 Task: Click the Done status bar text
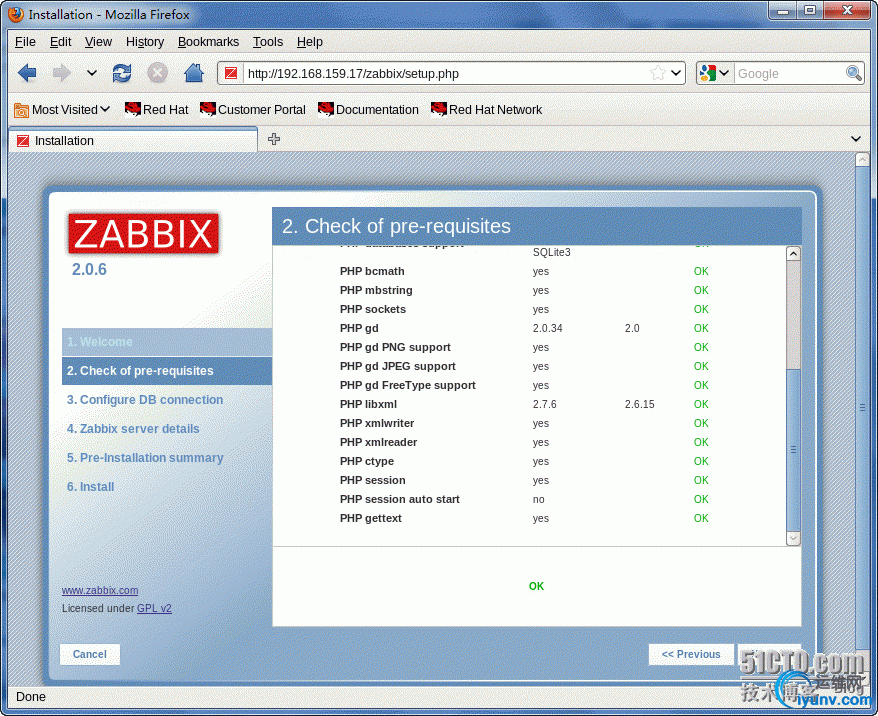pyautogui.click(x=31, y=697)
